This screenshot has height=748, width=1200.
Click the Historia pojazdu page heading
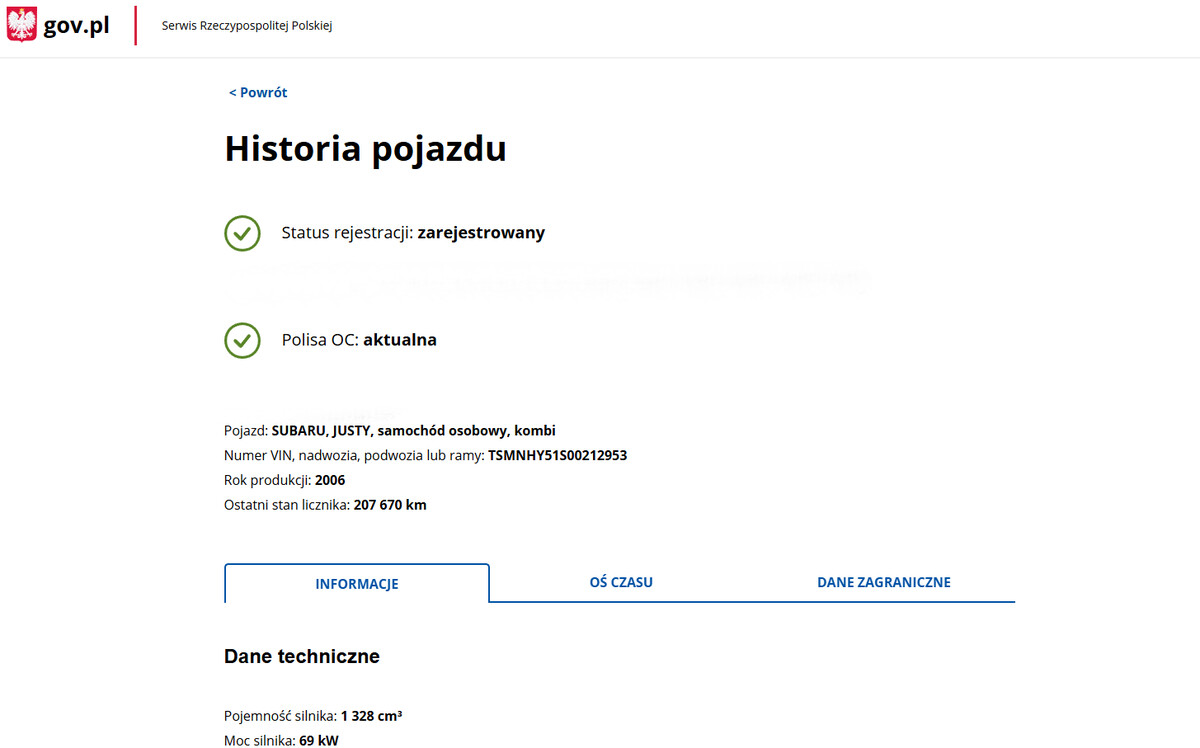point(365,149)
